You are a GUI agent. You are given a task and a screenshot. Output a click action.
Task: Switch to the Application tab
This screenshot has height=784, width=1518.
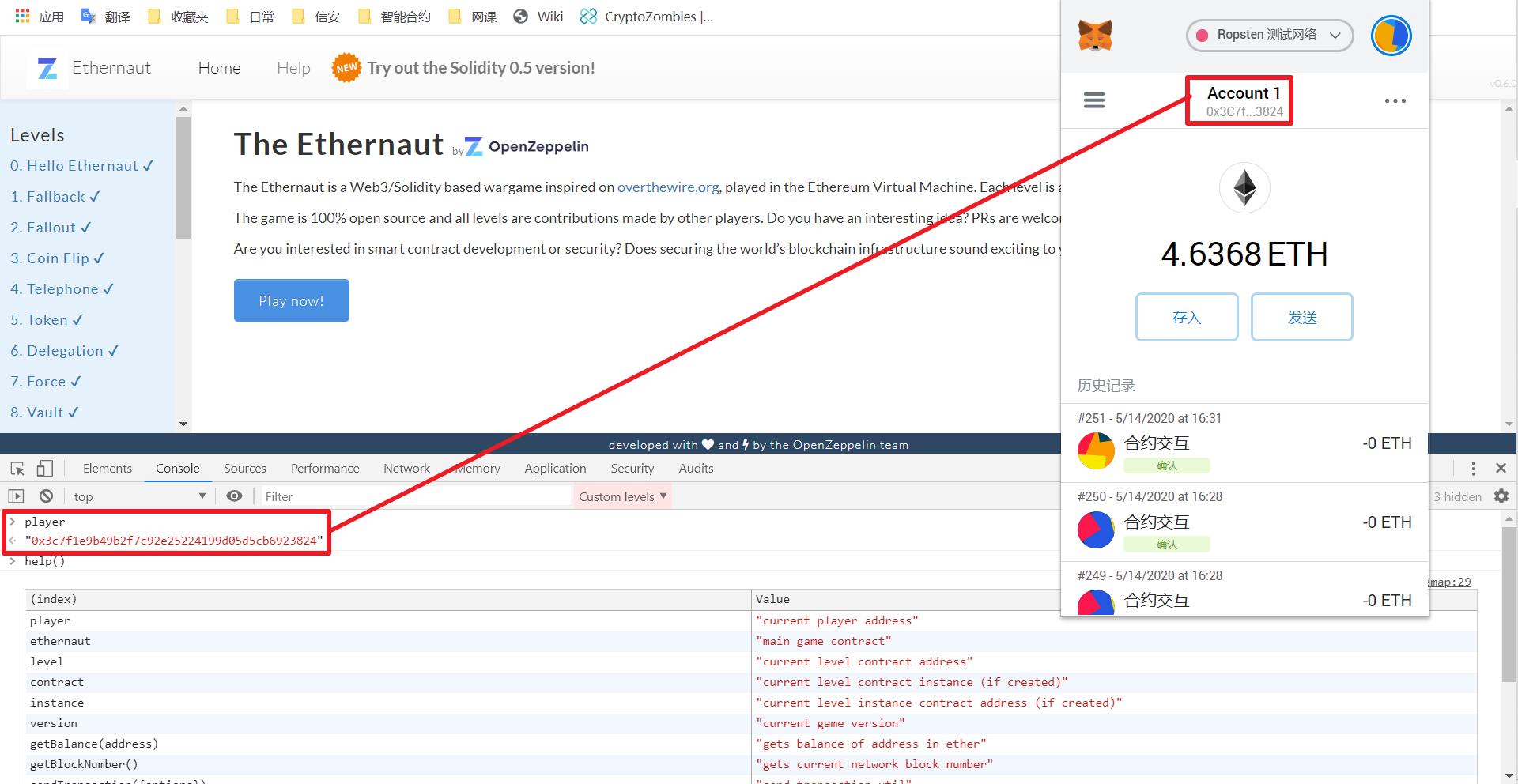tap(555, 469)
